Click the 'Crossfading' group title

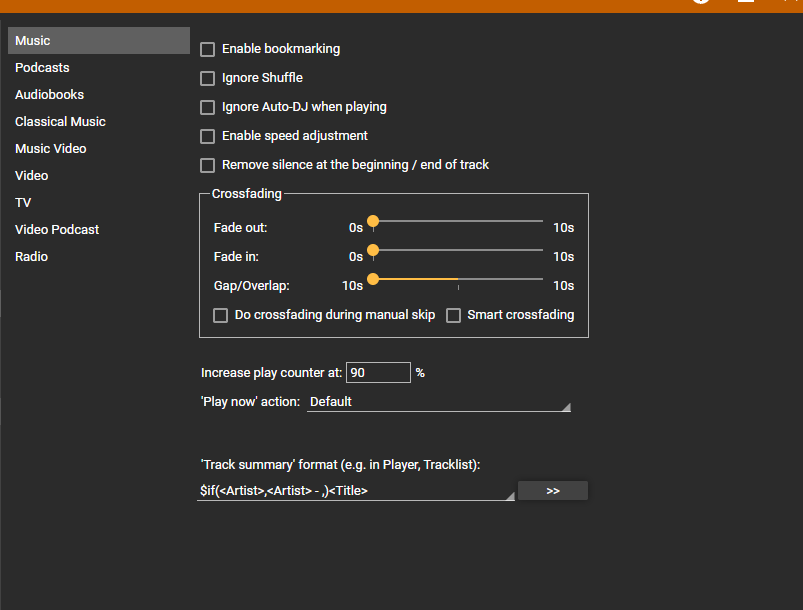[x=247, y=194]
